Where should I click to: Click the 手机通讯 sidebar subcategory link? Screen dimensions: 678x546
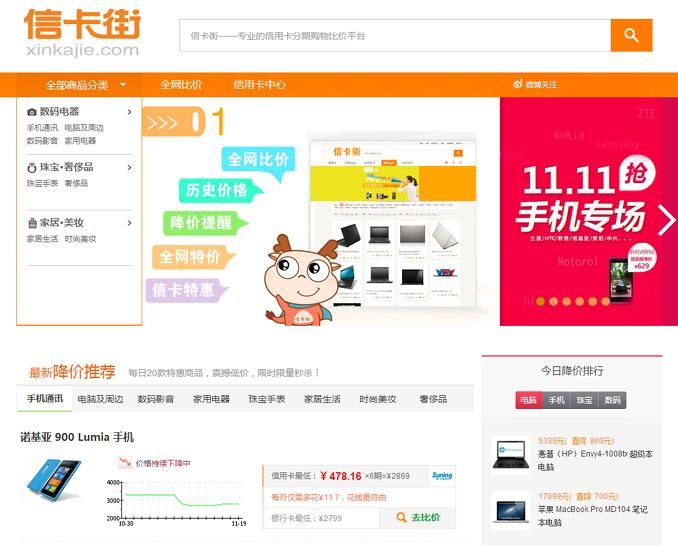pyautogui.click(x=42, y=128)
